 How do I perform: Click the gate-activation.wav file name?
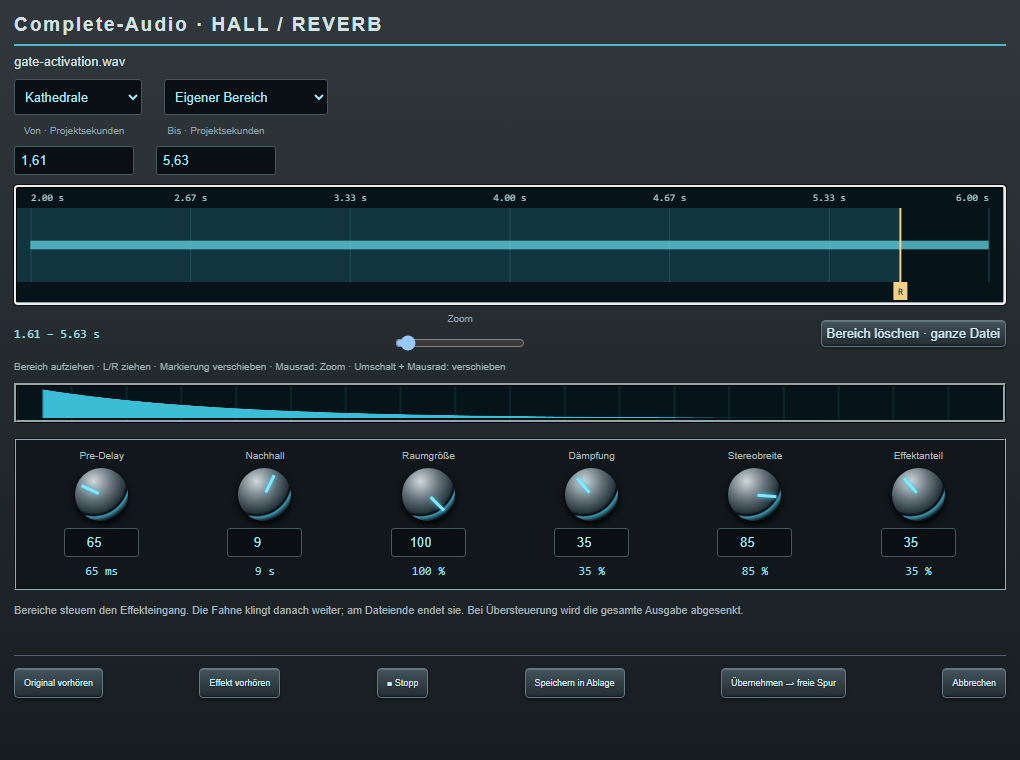point(70,62)
